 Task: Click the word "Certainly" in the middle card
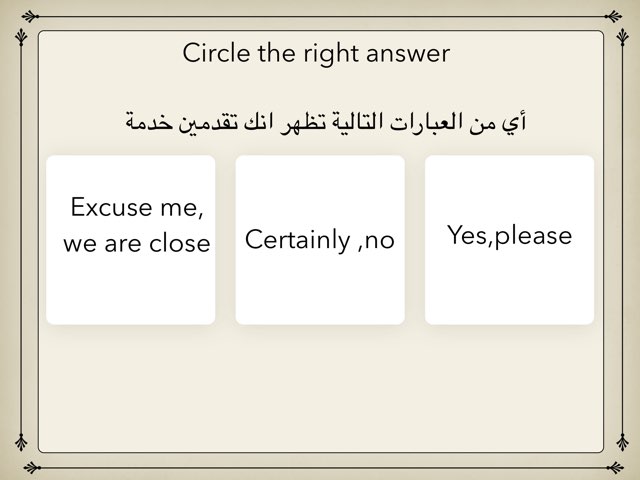point(298,240)
